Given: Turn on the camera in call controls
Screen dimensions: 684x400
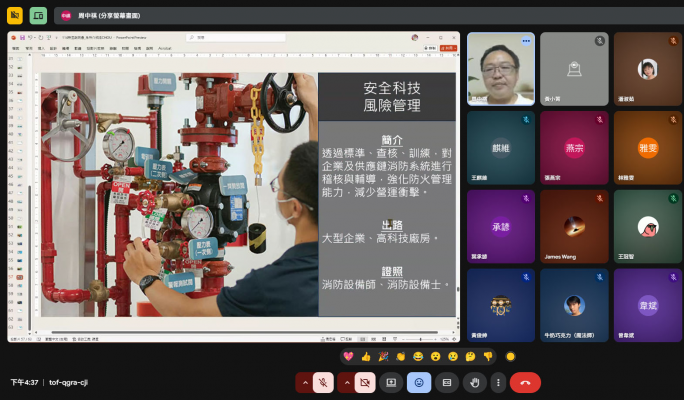Looking at the screenshot, I should tap(366, 382).
